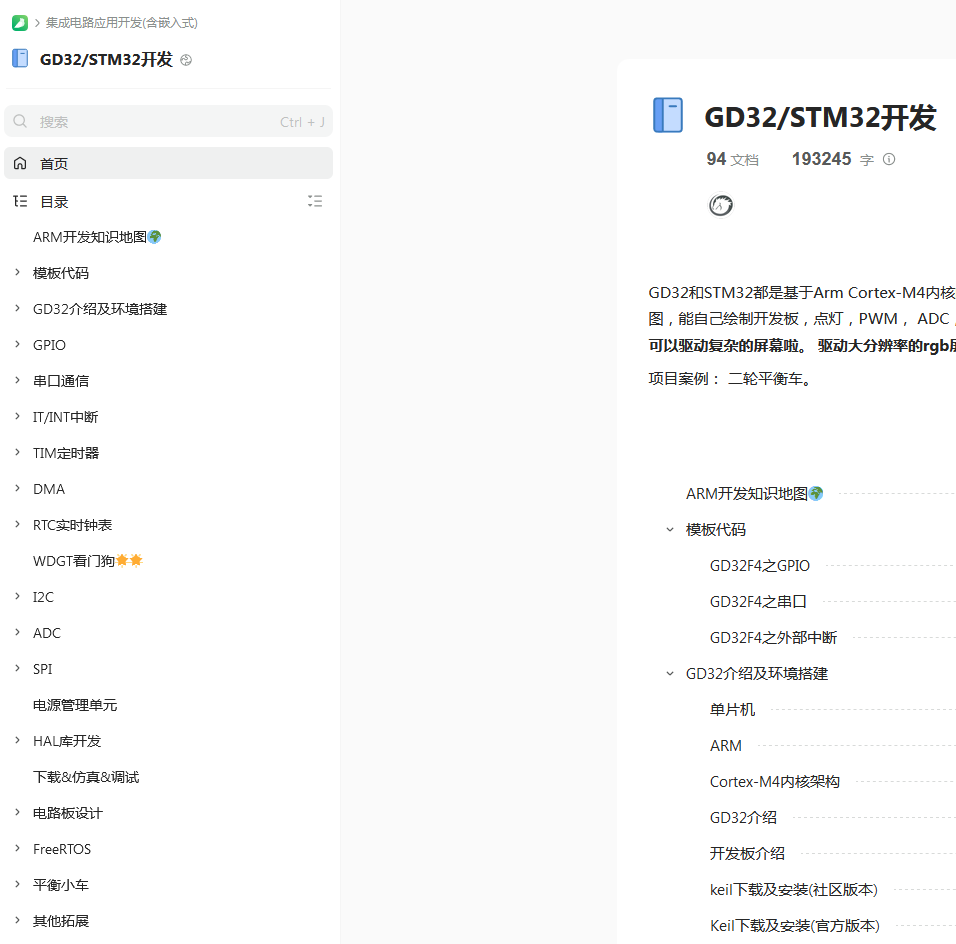Click the permission icon next to sidebar title
The height and width of the screenshot is (944, 956).
[x=186, y=60]
